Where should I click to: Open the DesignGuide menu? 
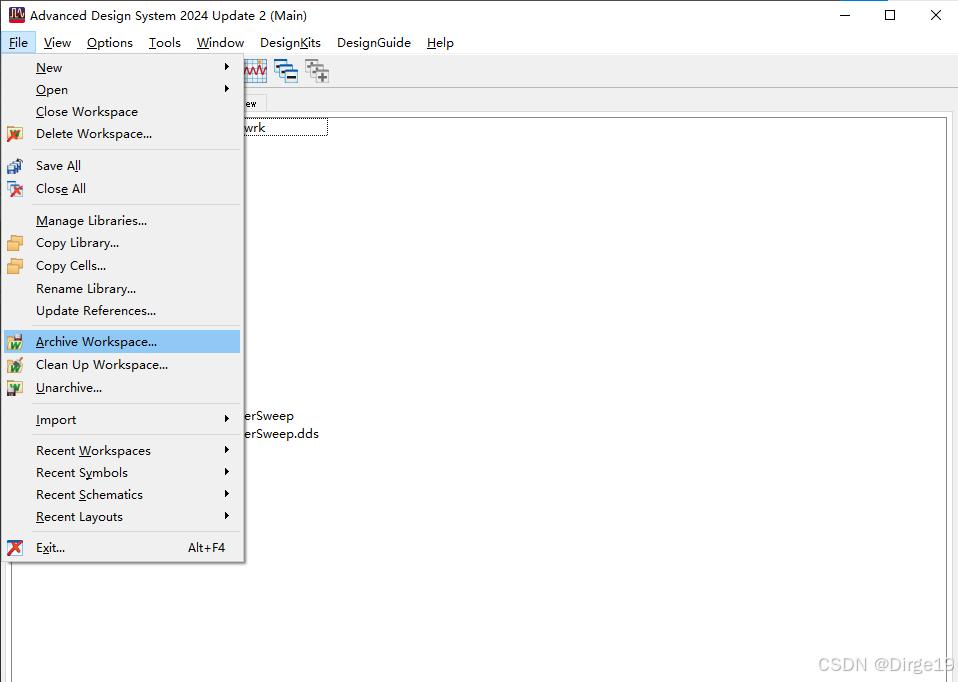point(374,43)
